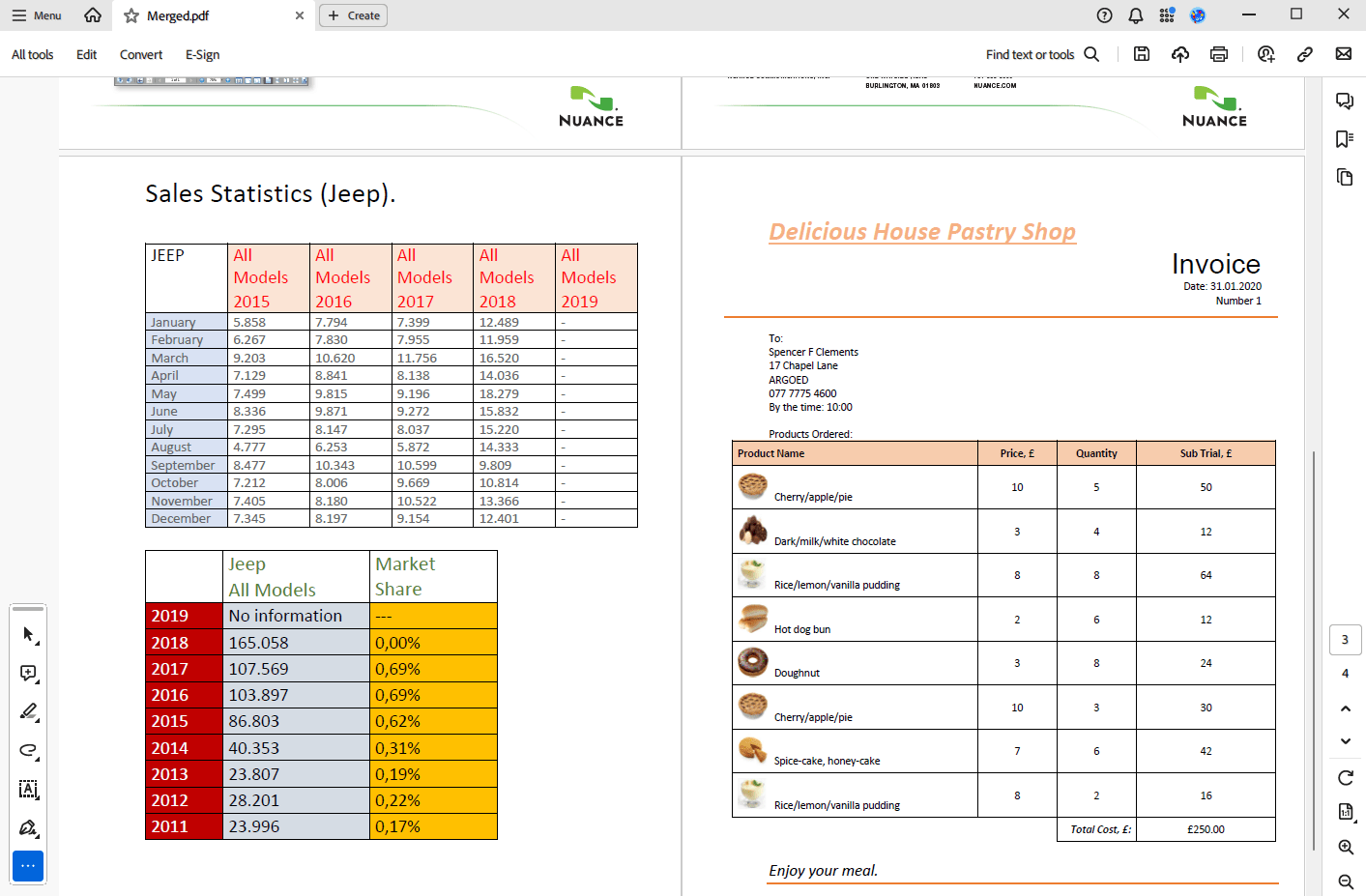Toggle the Comments panel open
The width and height of the screenshot is (1366, 896).
1345,101
